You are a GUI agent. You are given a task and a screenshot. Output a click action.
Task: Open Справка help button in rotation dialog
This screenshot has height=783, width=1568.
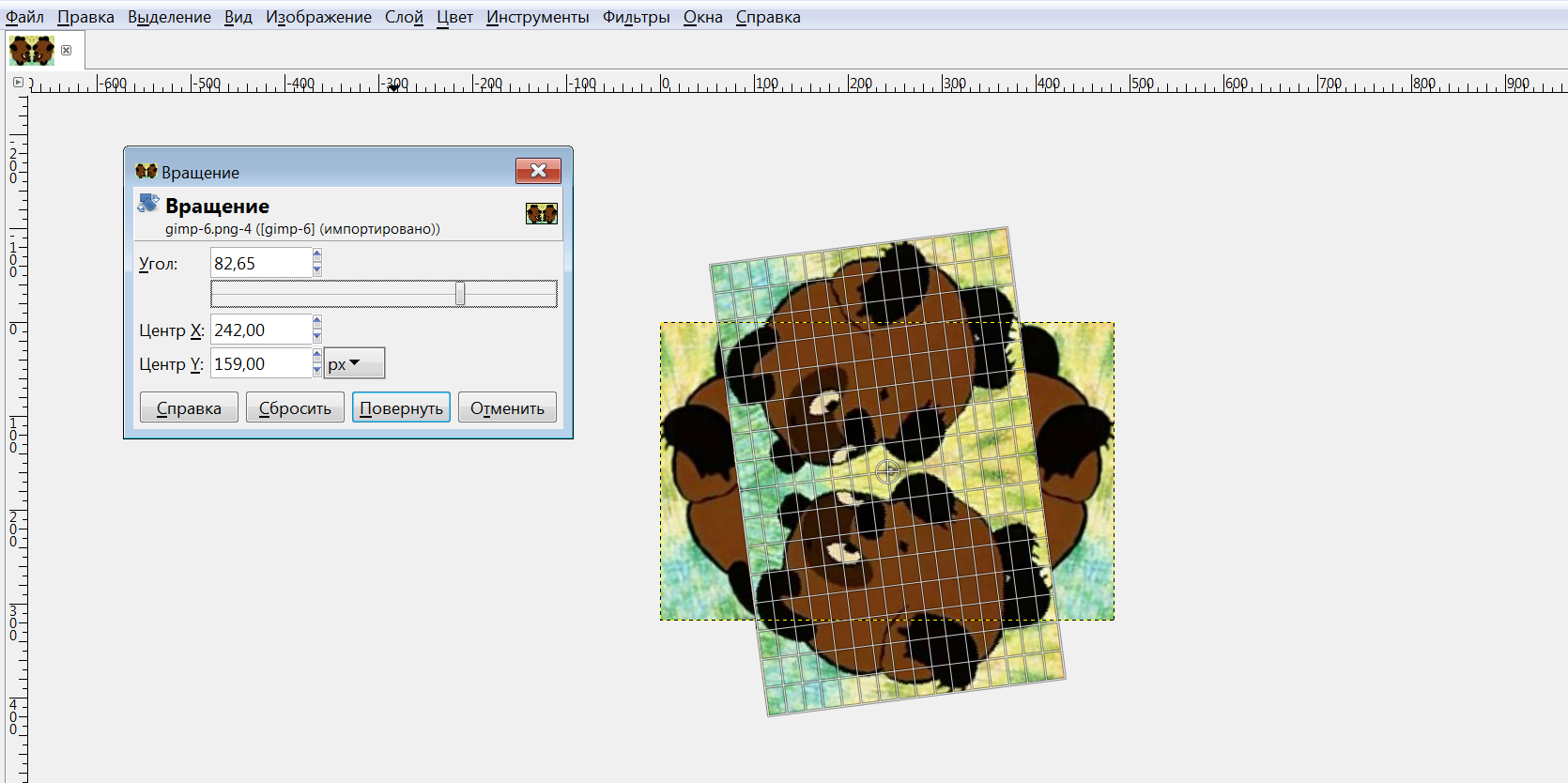pyautogui.click(x=189, y=408)
